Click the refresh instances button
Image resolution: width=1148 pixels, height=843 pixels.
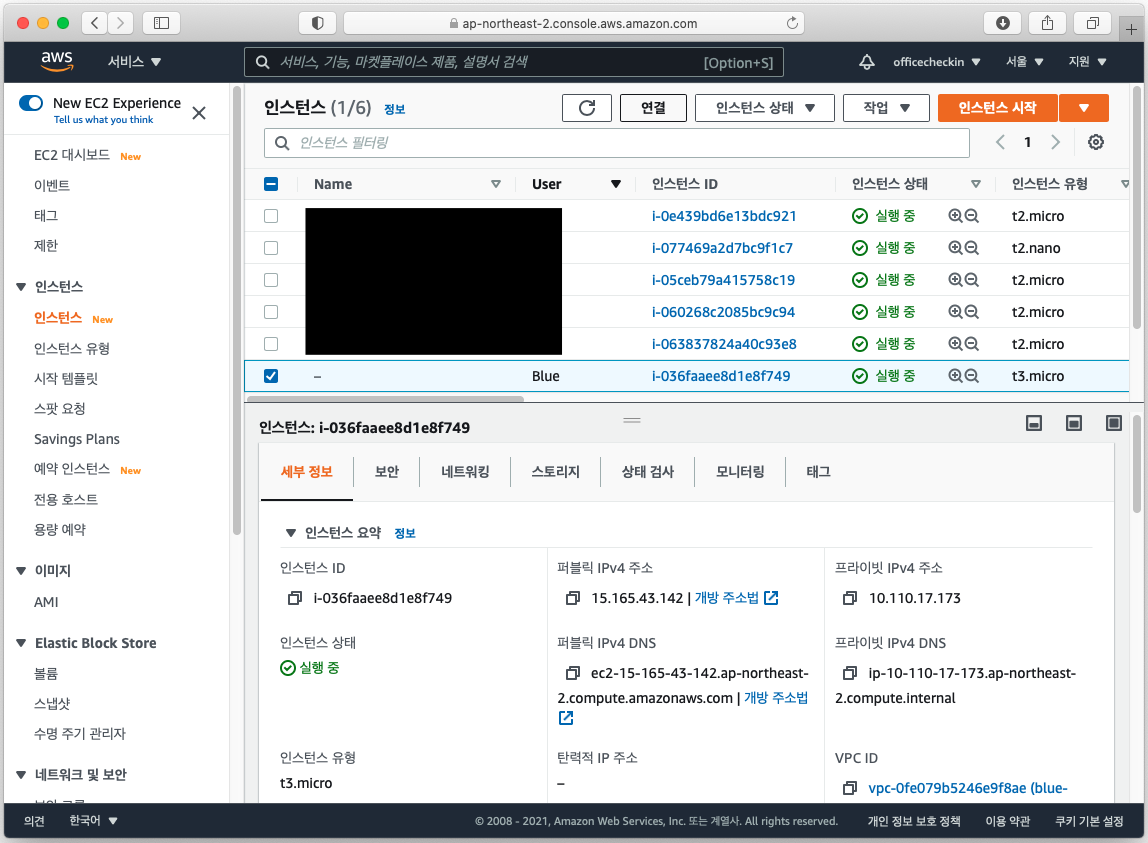click(586, 108)
